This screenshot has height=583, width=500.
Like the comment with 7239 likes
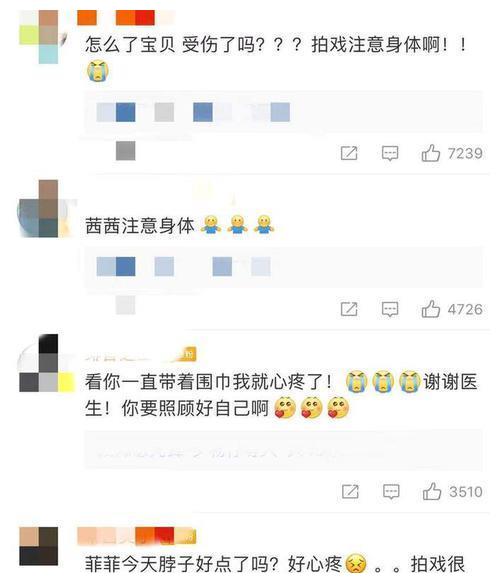pos(431,153)
